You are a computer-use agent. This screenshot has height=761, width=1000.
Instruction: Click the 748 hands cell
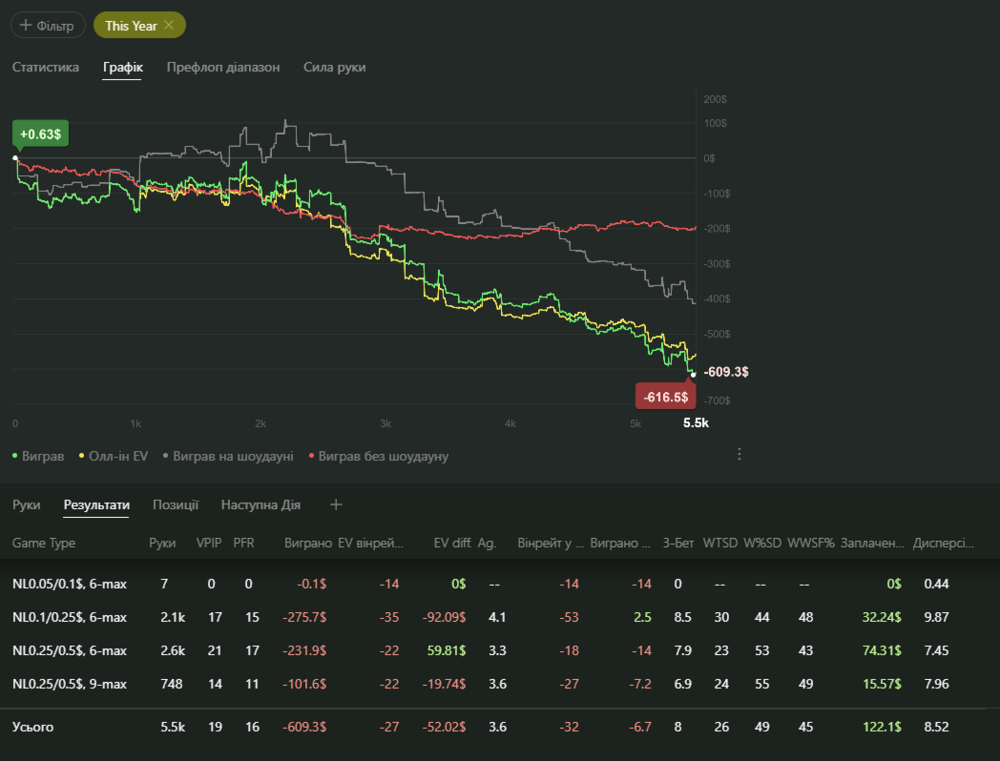[x=172, y=683]
